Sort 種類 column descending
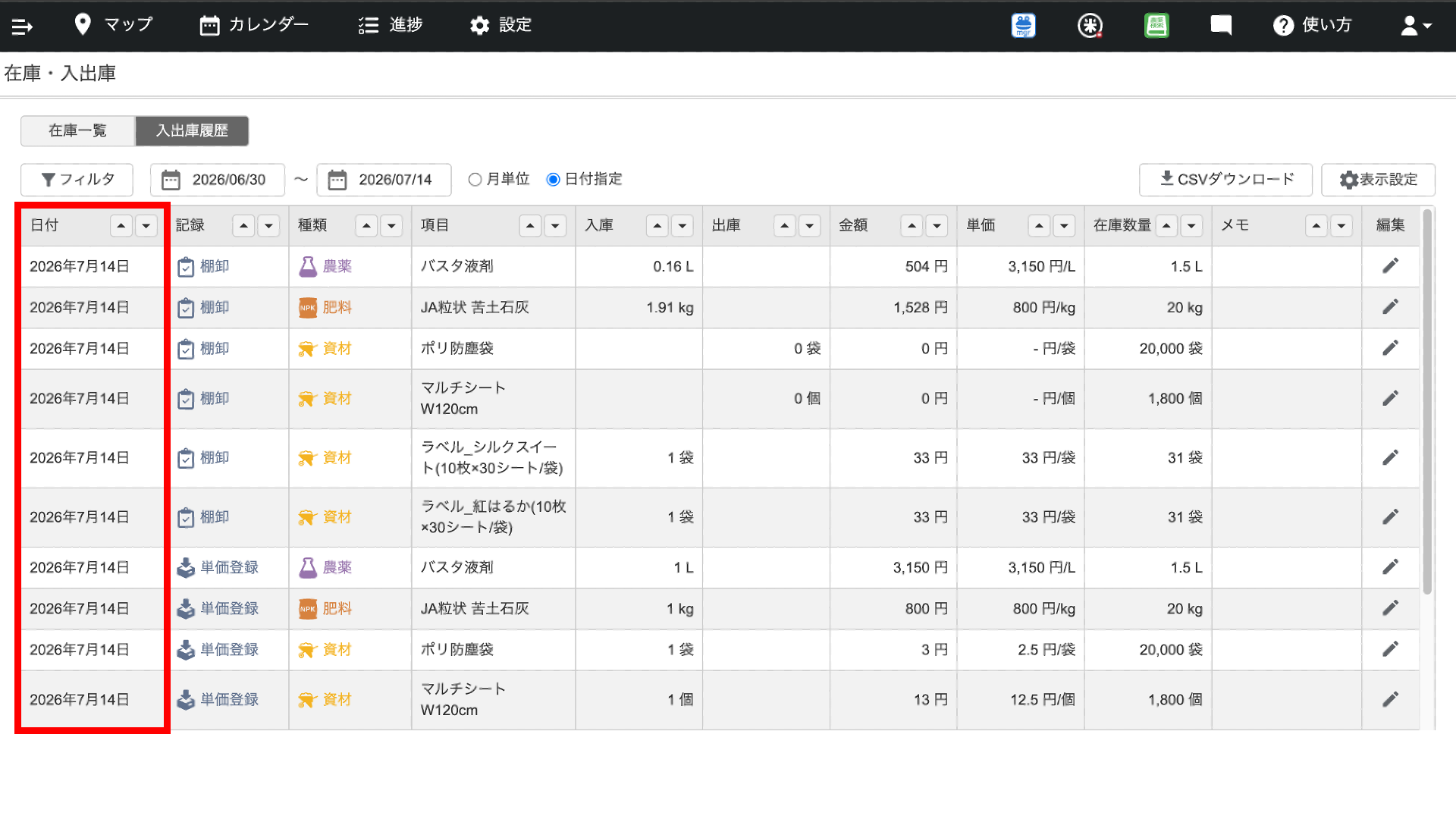Screen dimensions: 1456x819 pos(391,225)
